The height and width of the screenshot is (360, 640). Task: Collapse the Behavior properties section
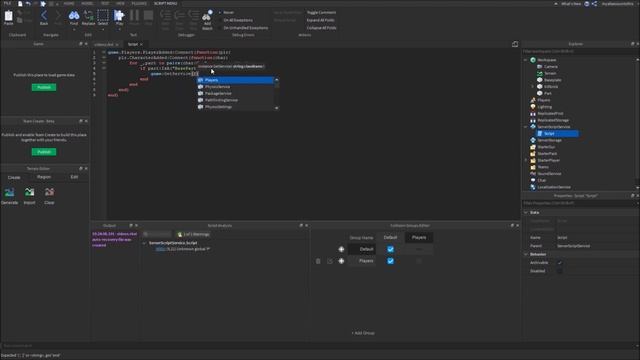(526, 254)
